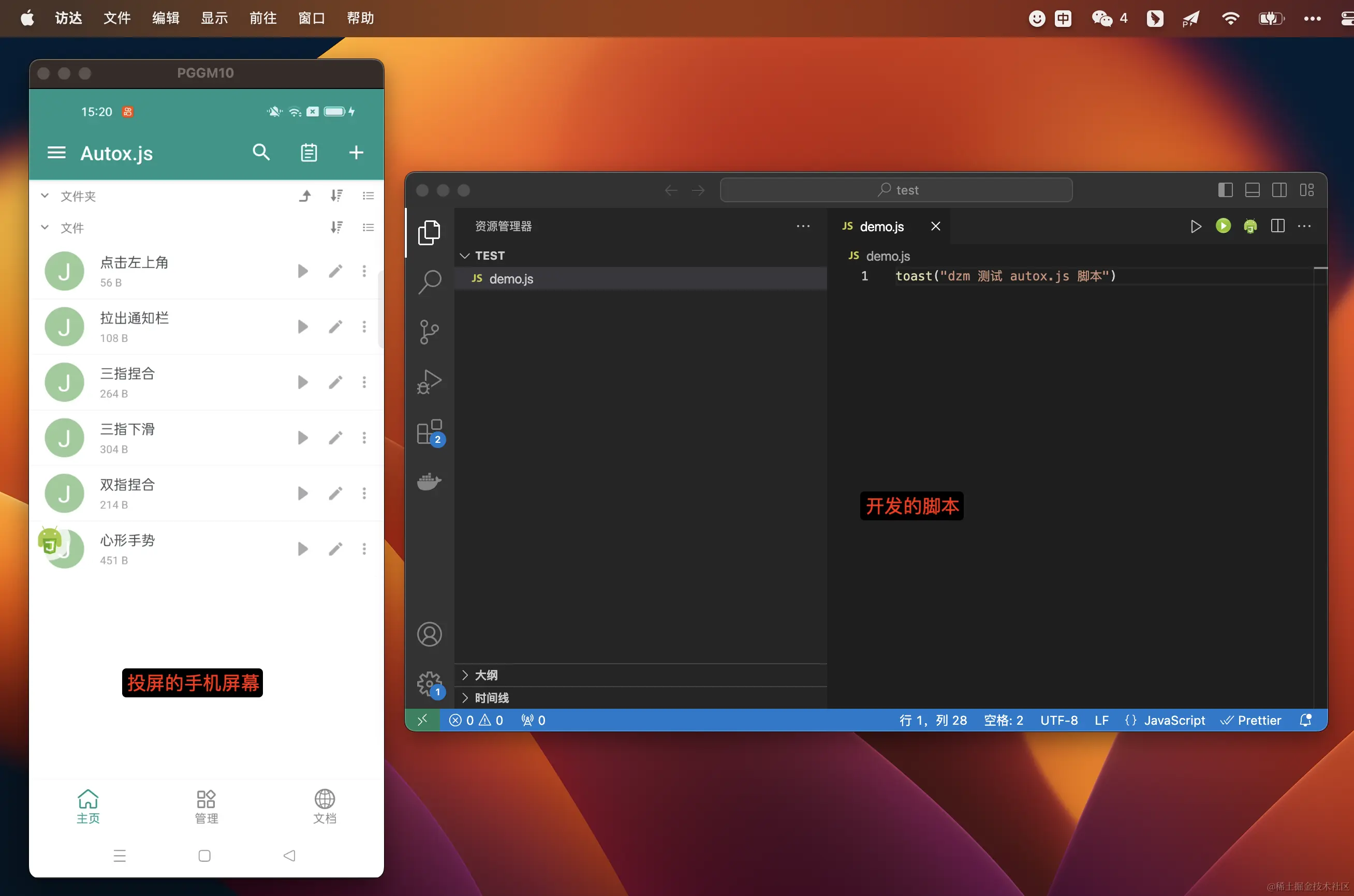Toggle the secondary side bar

click(1279, 190)
